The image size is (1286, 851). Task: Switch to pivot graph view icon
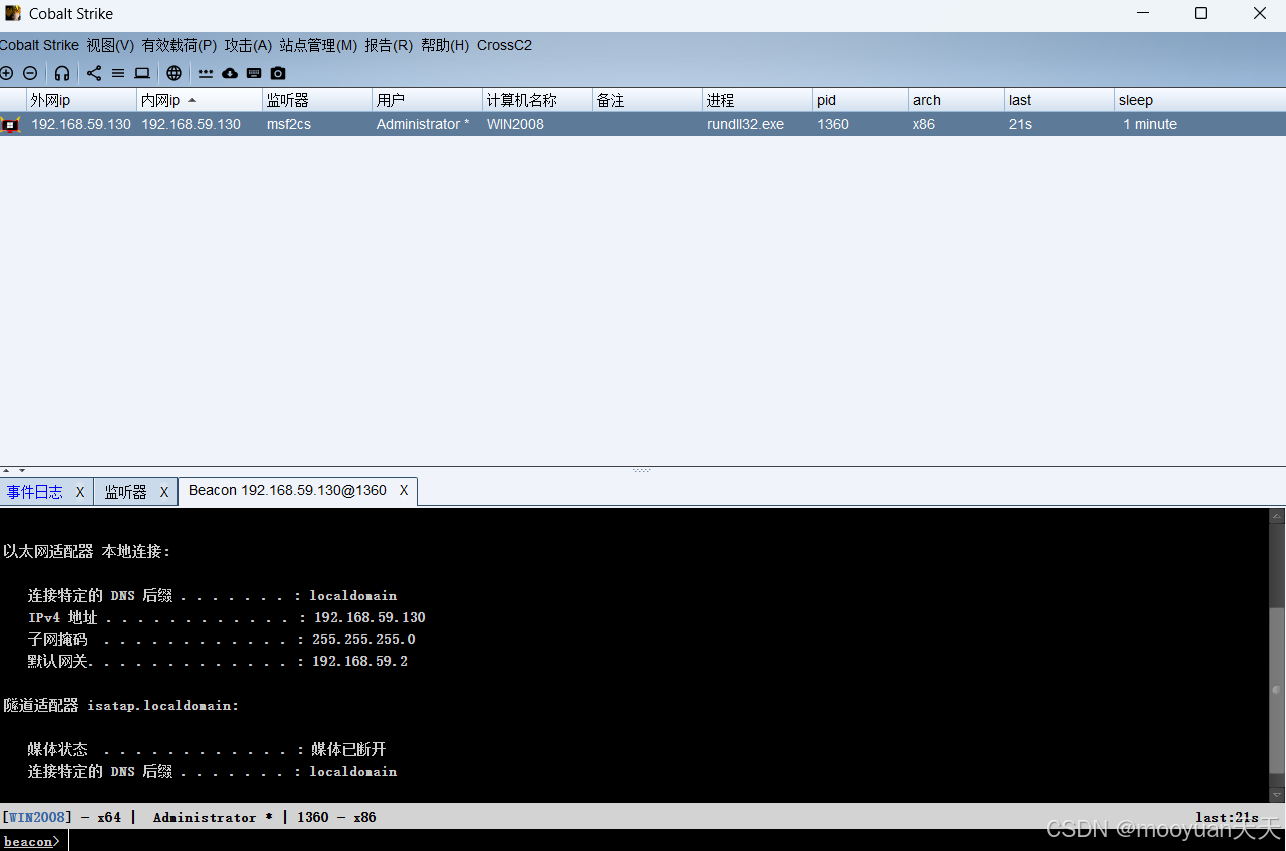point(94,73)
